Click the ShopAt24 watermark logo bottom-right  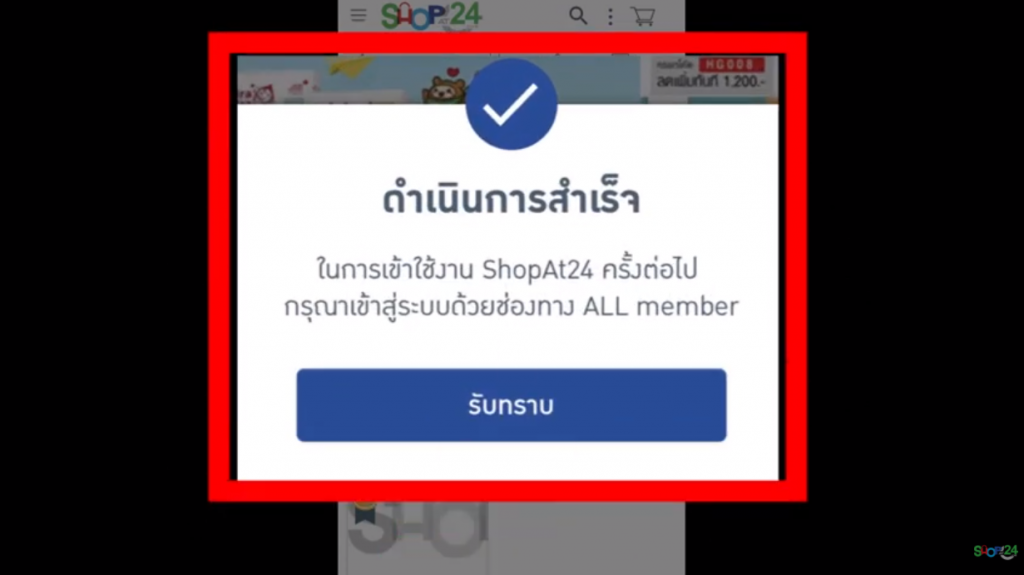995,551
